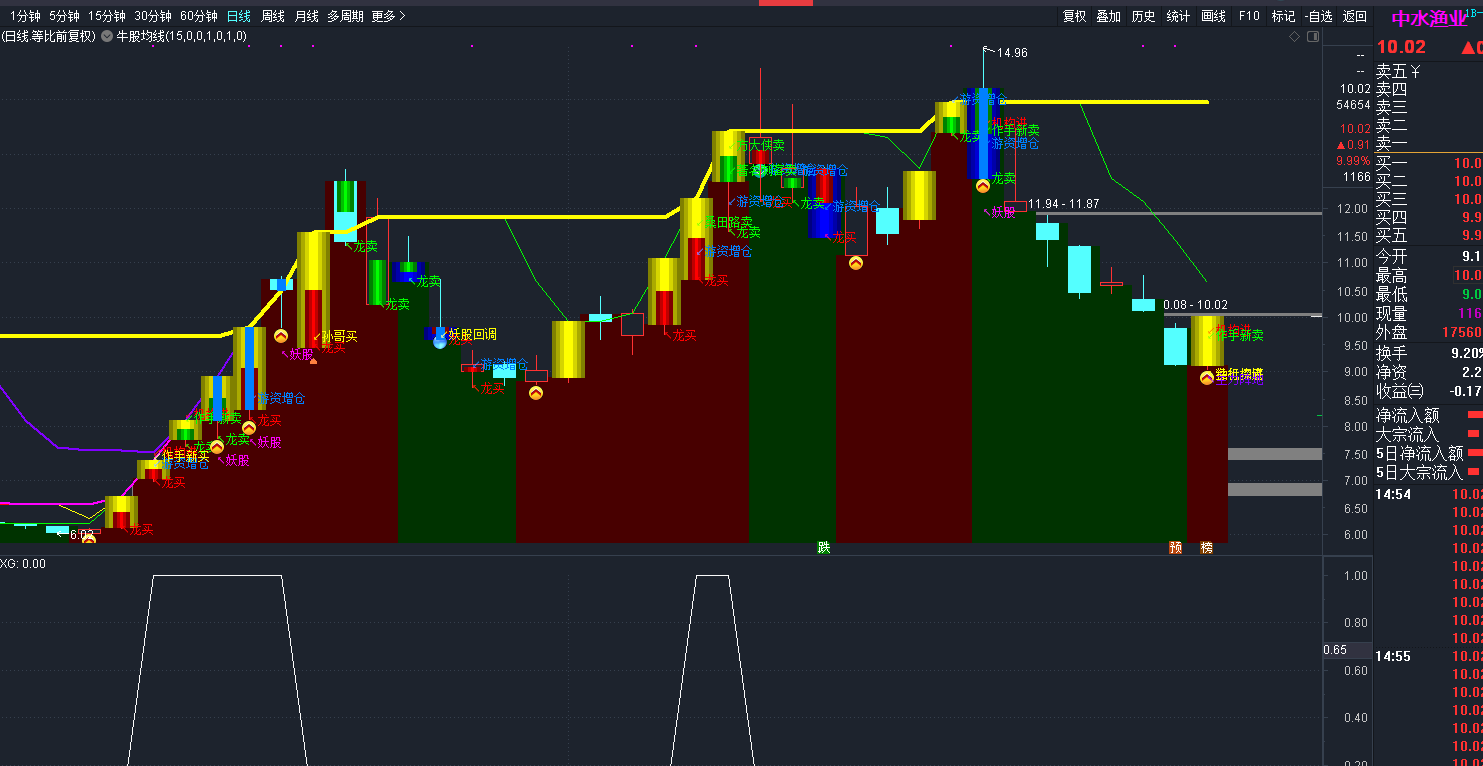Click the orange arrow marker beside 孙哥买
This screenshot has height=766, width=1483.
coord(281,336)
